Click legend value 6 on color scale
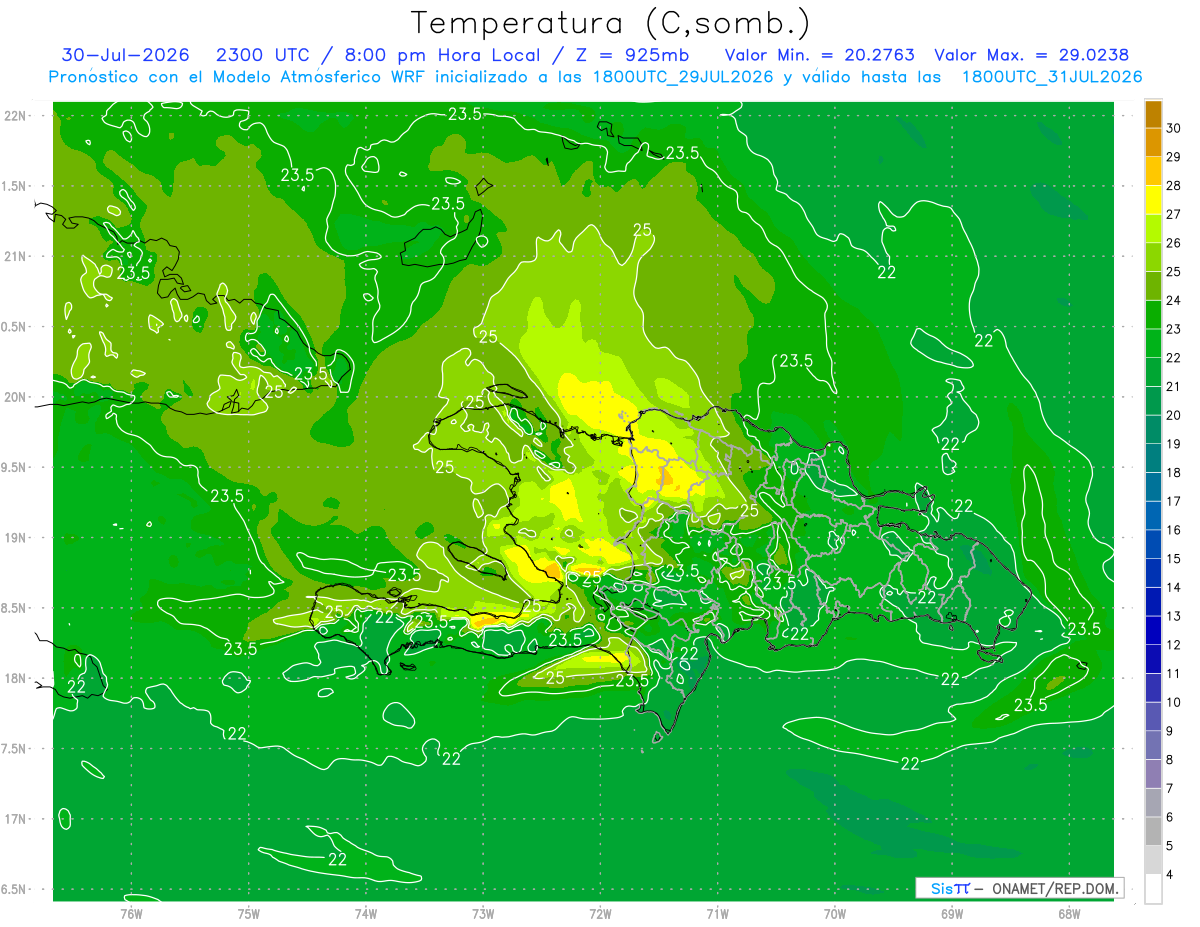The height and width of the screenshot is (927, 1200). (1171, 817)
